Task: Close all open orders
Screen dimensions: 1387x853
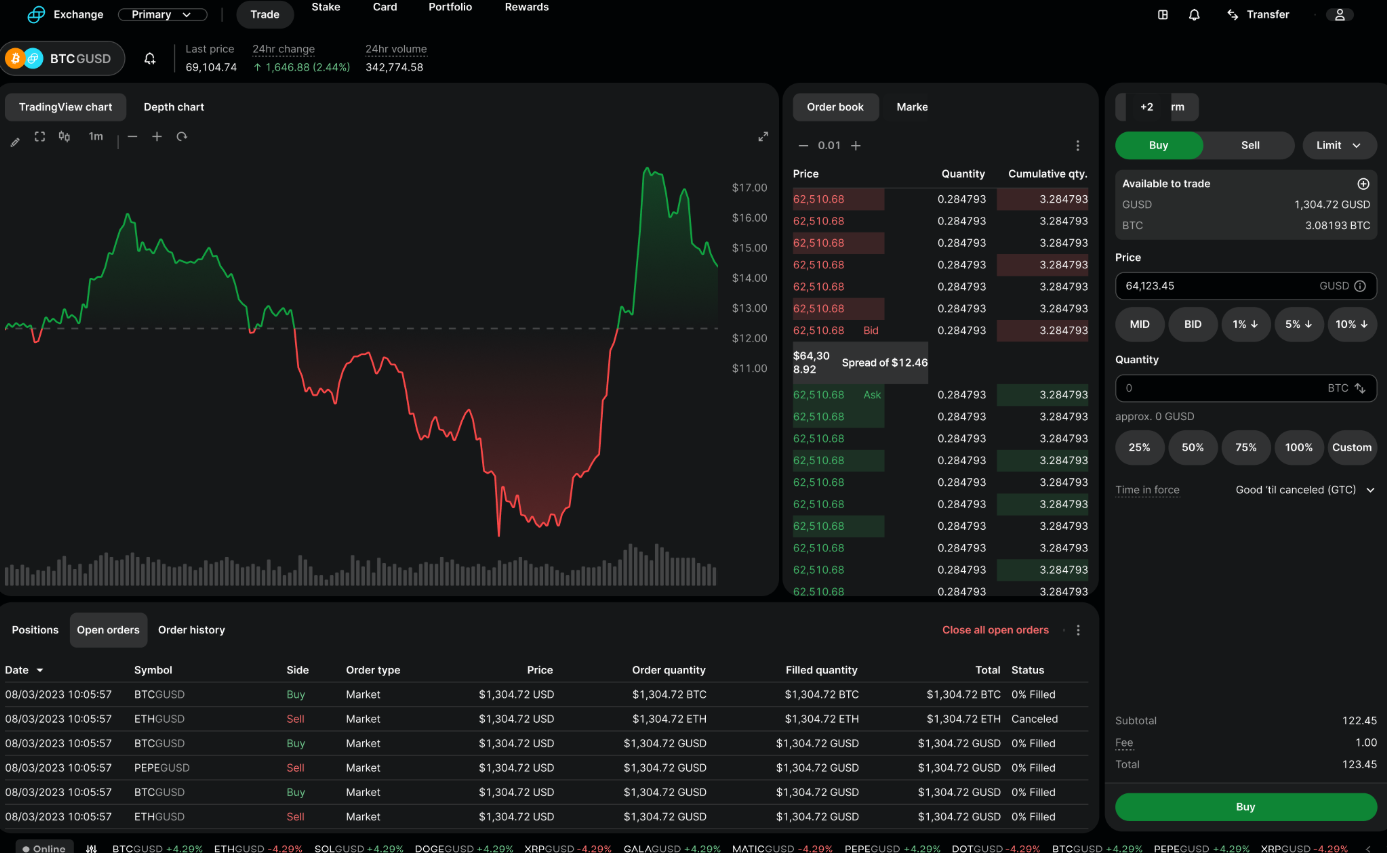Action: 995,630
